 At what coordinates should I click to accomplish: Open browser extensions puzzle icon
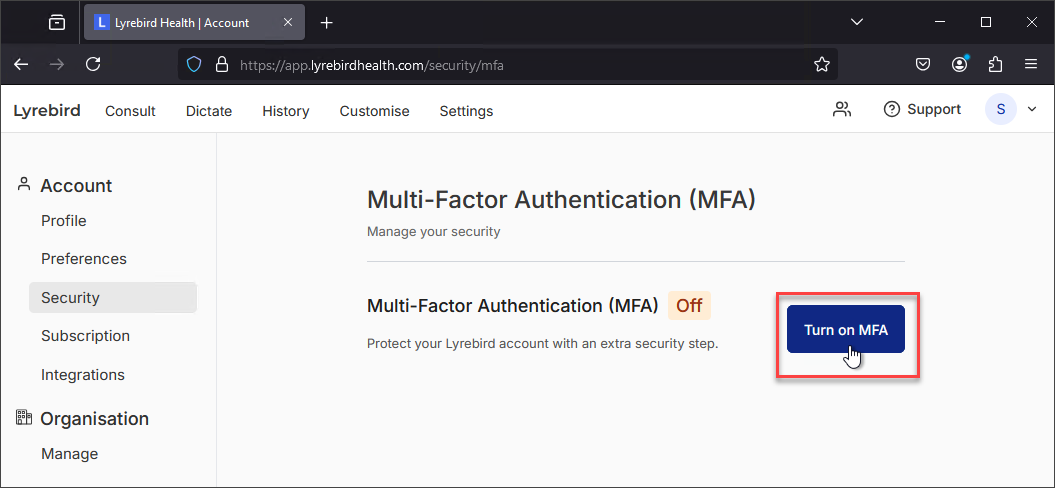pyautogui.click(x=995, y=65)
